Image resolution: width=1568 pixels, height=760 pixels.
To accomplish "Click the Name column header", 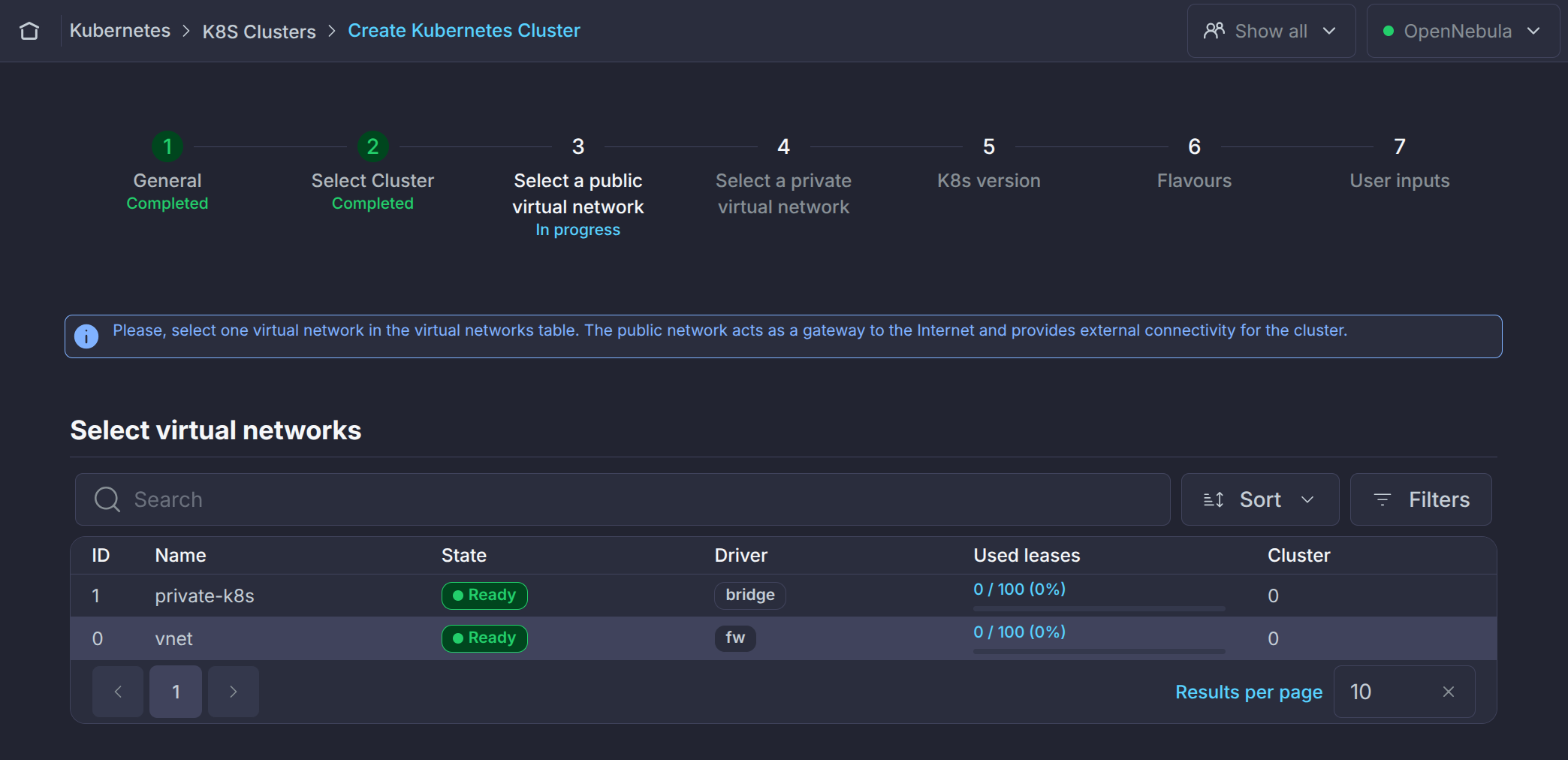I will [x=180, y=555].
